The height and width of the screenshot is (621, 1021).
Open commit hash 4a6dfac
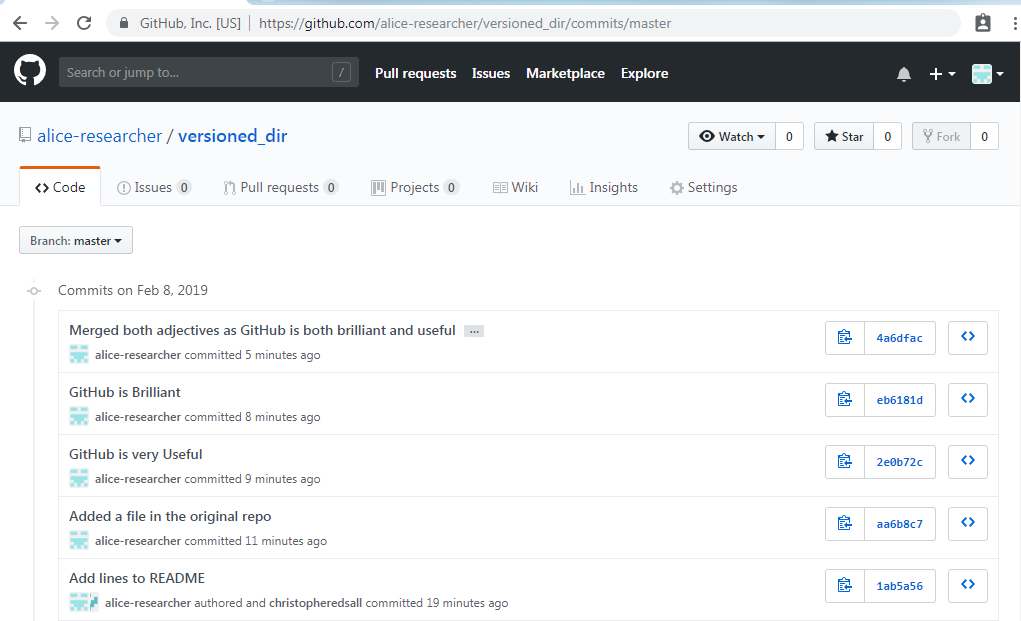click(899, 338)
